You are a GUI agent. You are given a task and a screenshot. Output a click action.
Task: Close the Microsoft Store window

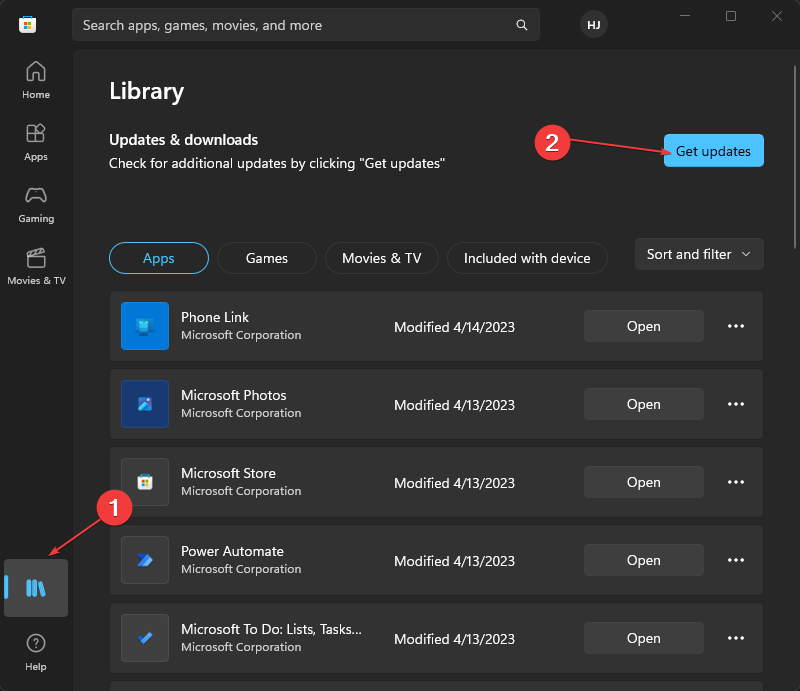point(777,16)
